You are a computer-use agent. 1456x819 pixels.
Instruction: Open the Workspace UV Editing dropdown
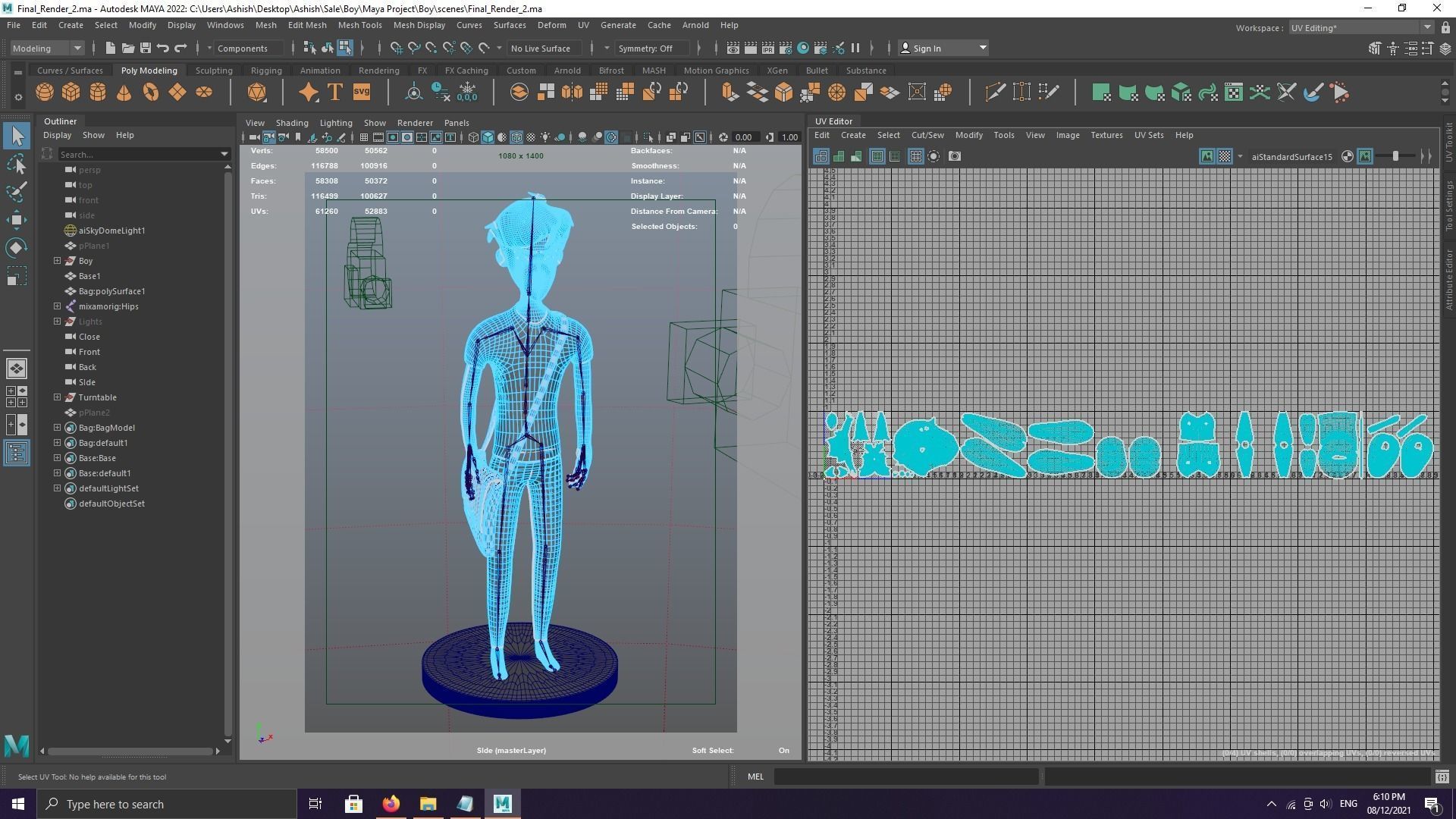coord(1360,27)
